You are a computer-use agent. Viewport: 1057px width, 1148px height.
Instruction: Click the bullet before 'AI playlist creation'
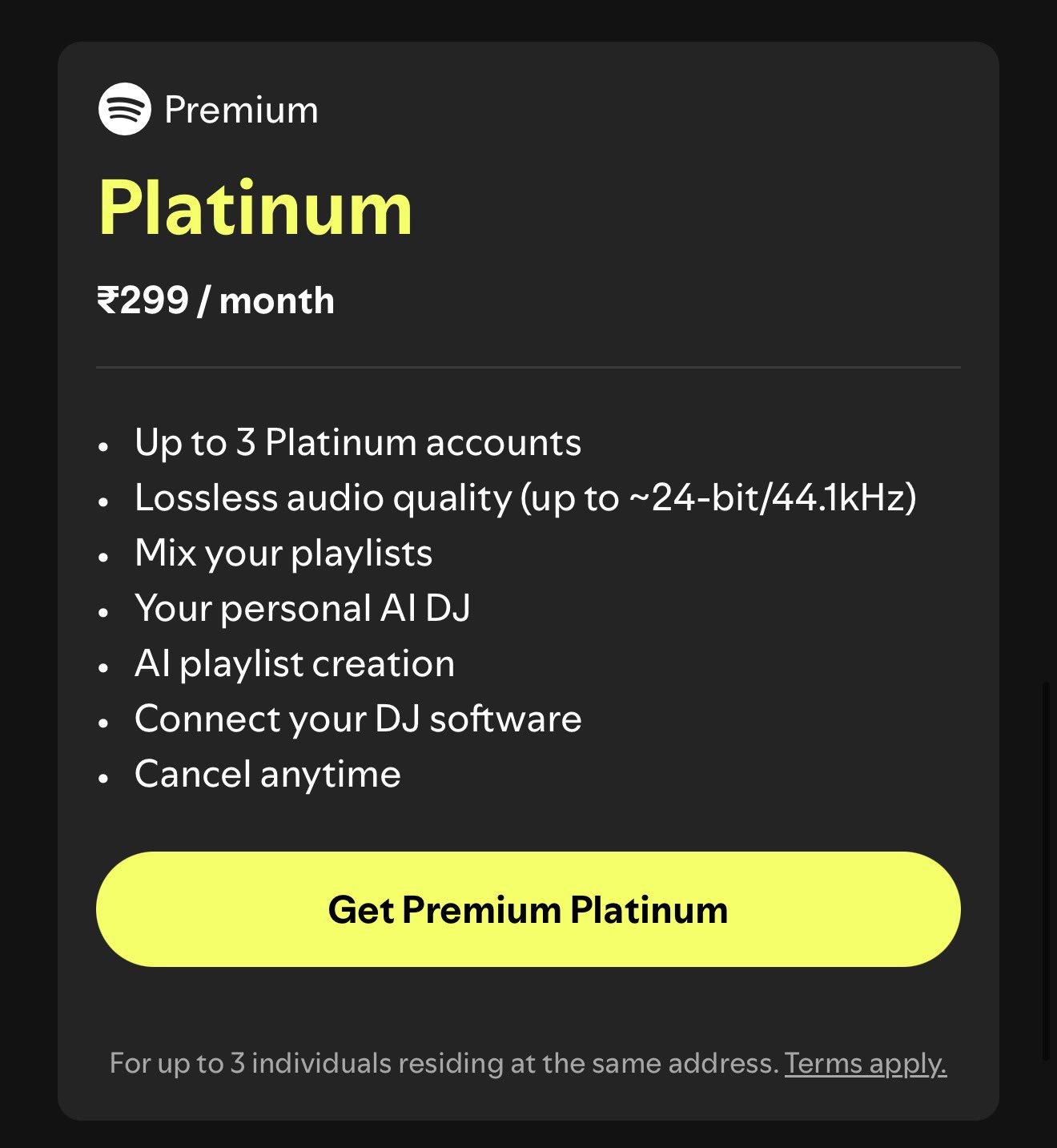click(103, 667)
